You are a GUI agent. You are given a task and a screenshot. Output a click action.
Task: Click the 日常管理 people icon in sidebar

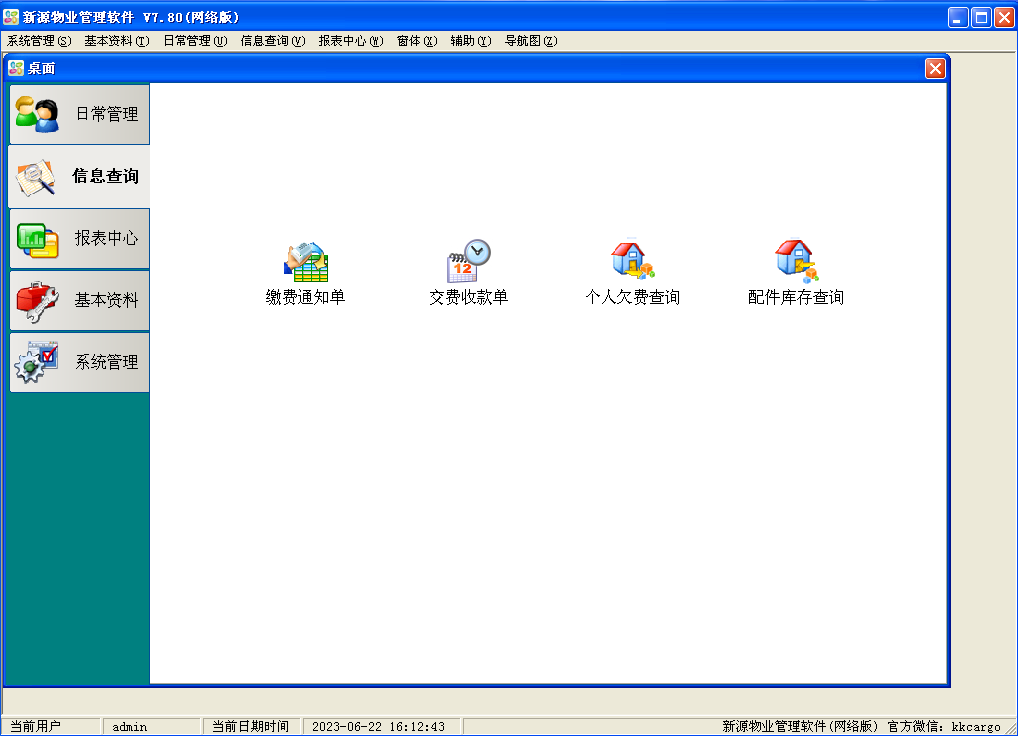[37, 114]
